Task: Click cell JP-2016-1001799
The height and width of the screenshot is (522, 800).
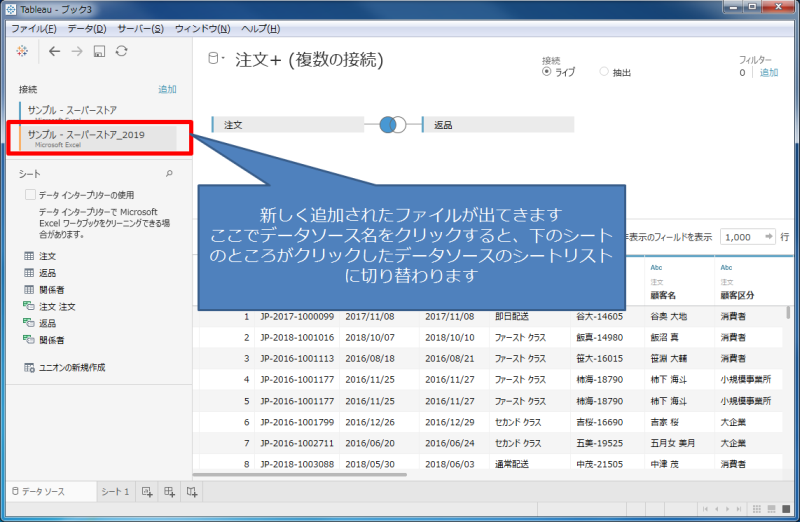Action: [297, 422]
